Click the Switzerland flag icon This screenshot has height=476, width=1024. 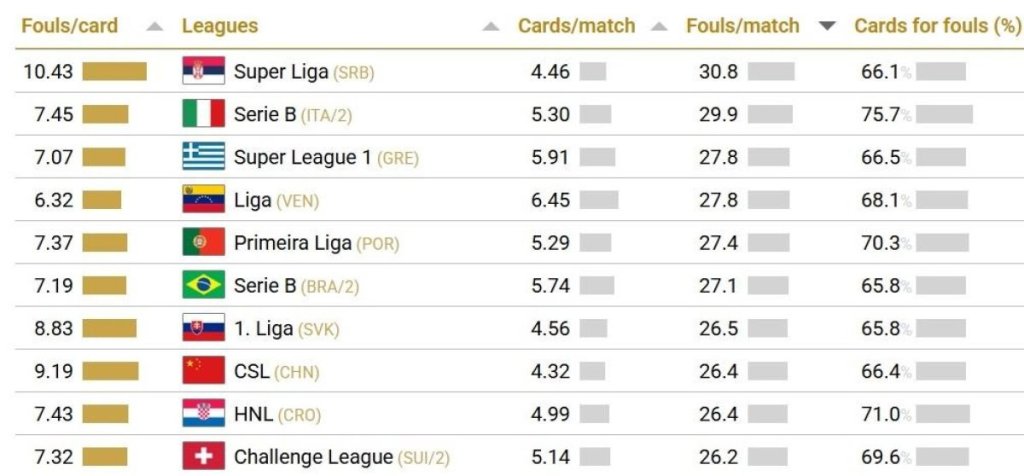[203, 457]
